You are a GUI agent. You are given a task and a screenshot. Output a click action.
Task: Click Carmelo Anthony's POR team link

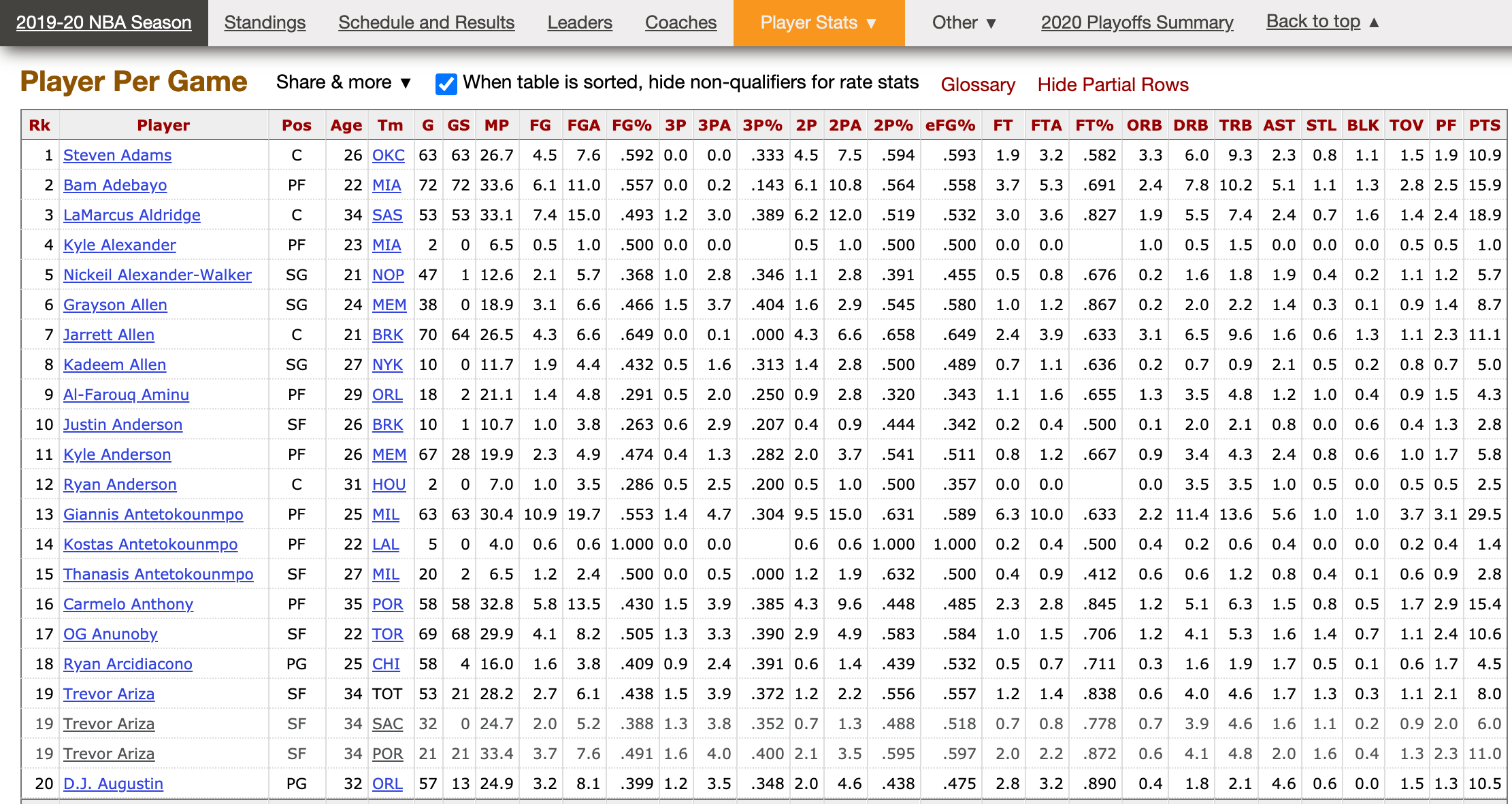[387, 604]
